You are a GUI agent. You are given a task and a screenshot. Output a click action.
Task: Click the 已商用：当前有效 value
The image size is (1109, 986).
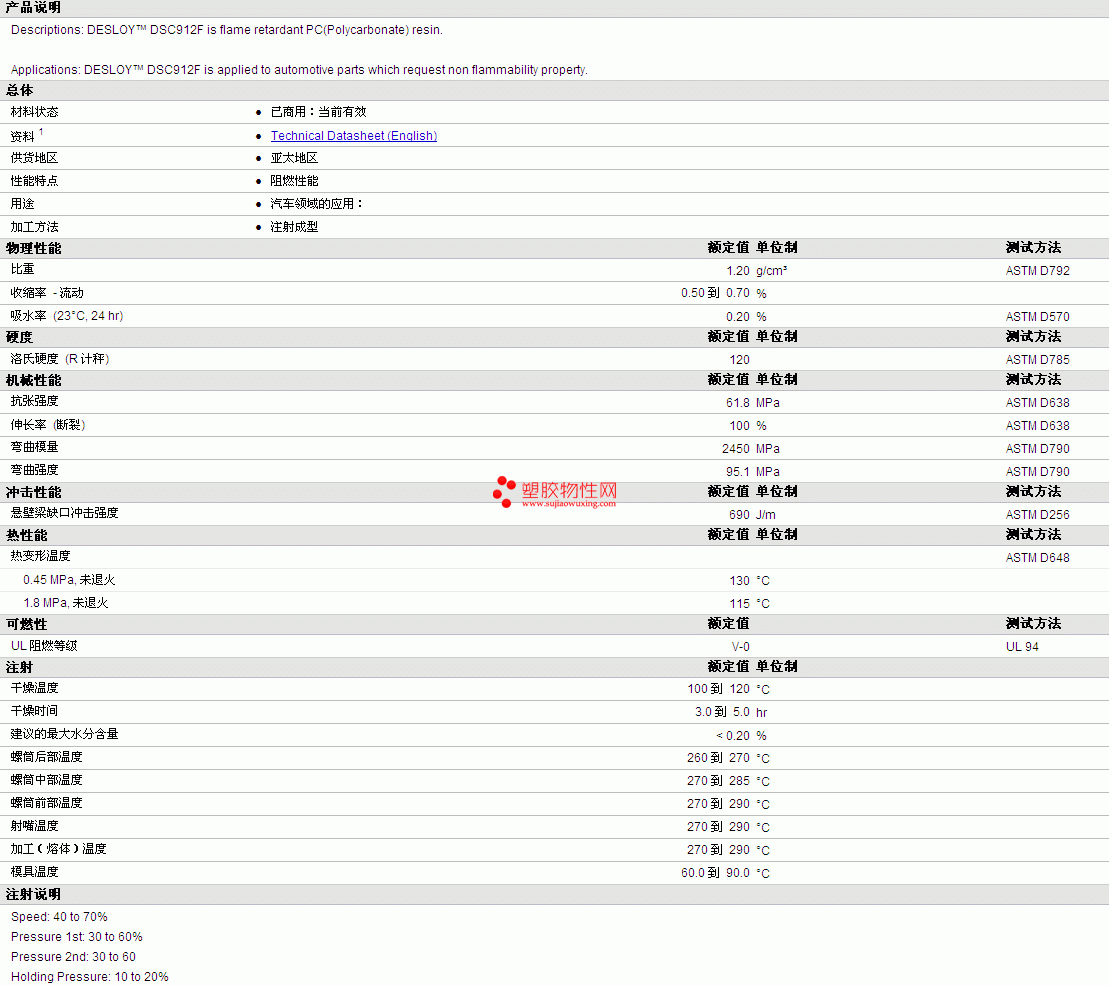coord(318,112)
